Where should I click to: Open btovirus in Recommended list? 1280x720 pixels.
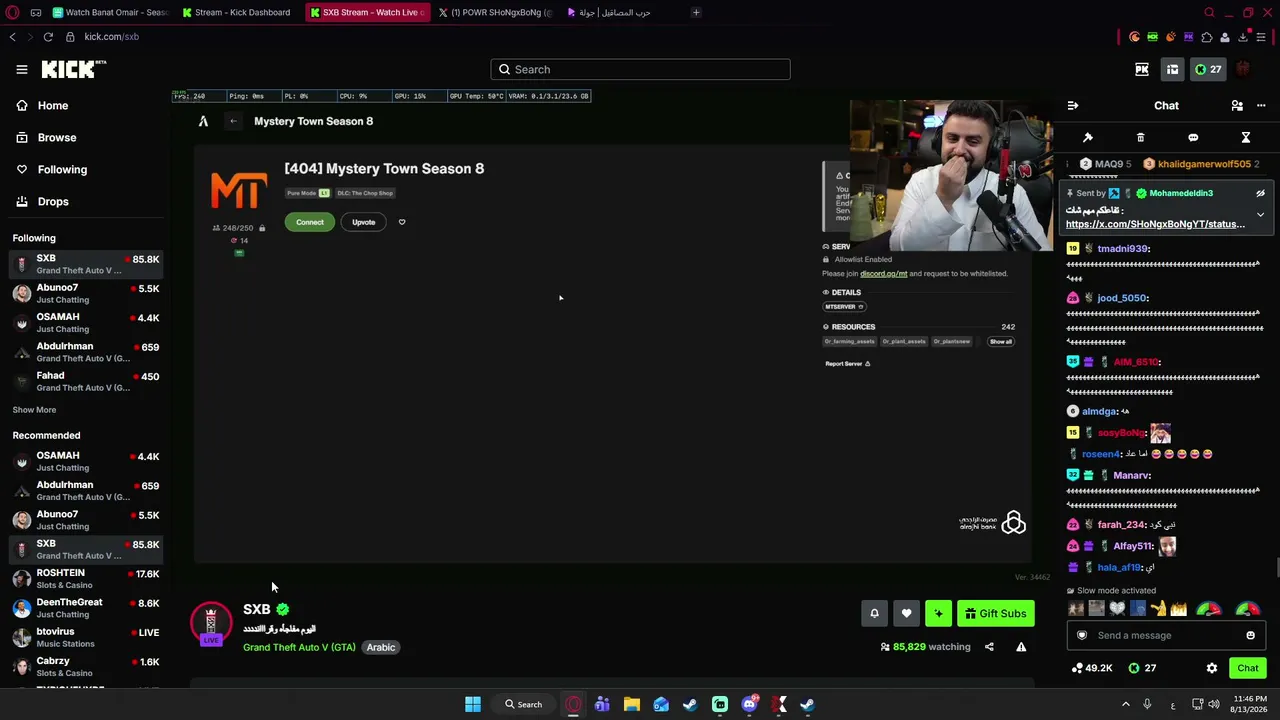coord(85,637)
